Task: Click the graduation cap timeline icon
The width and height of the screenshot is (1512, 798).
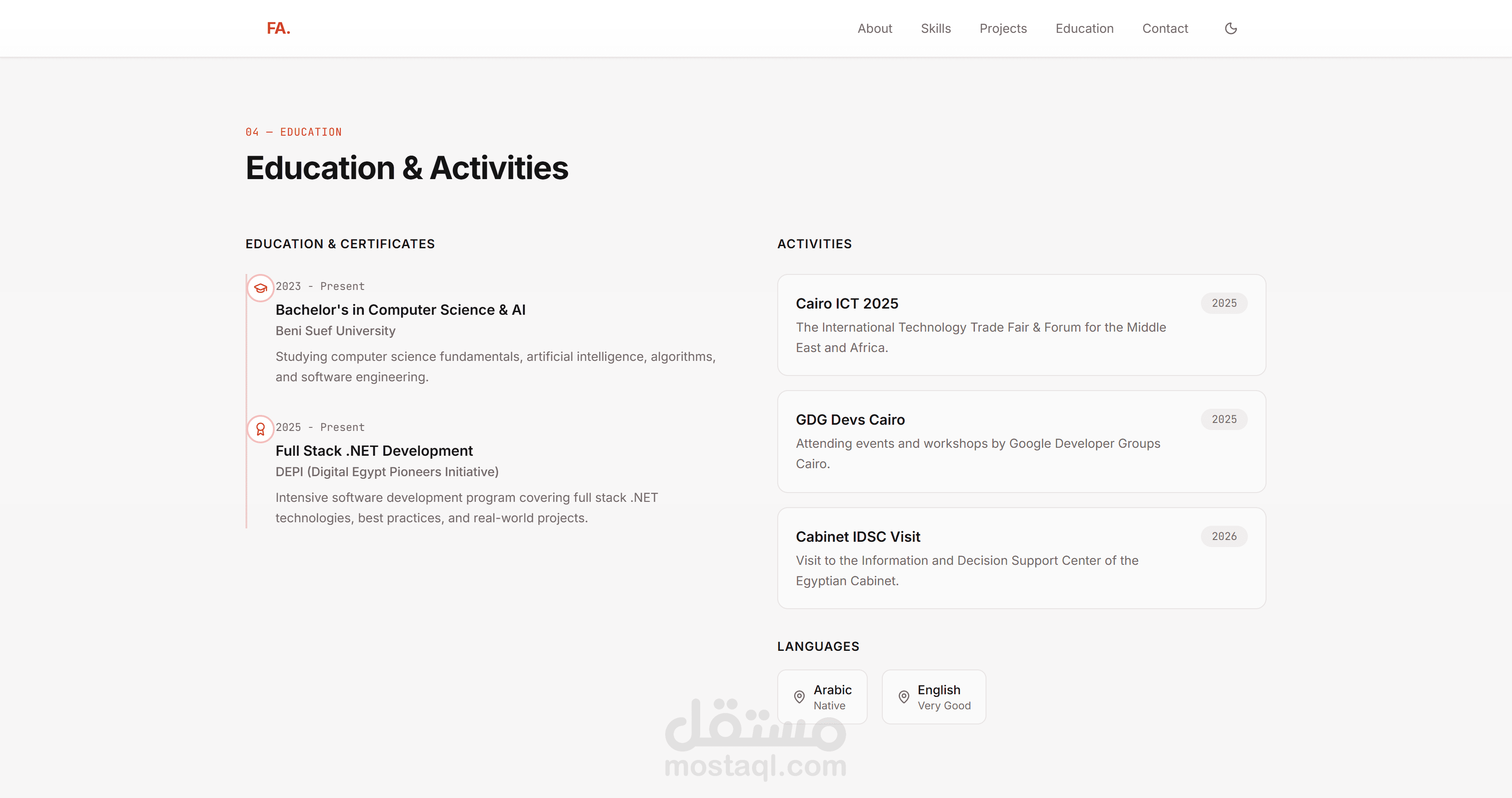Action: pos(261,288)
